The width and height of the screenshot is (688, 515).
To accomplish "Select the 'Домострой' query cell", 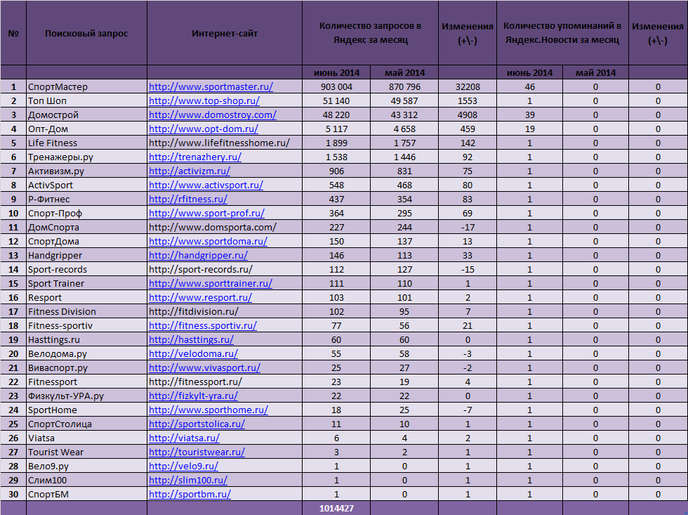I will [86, 115].
